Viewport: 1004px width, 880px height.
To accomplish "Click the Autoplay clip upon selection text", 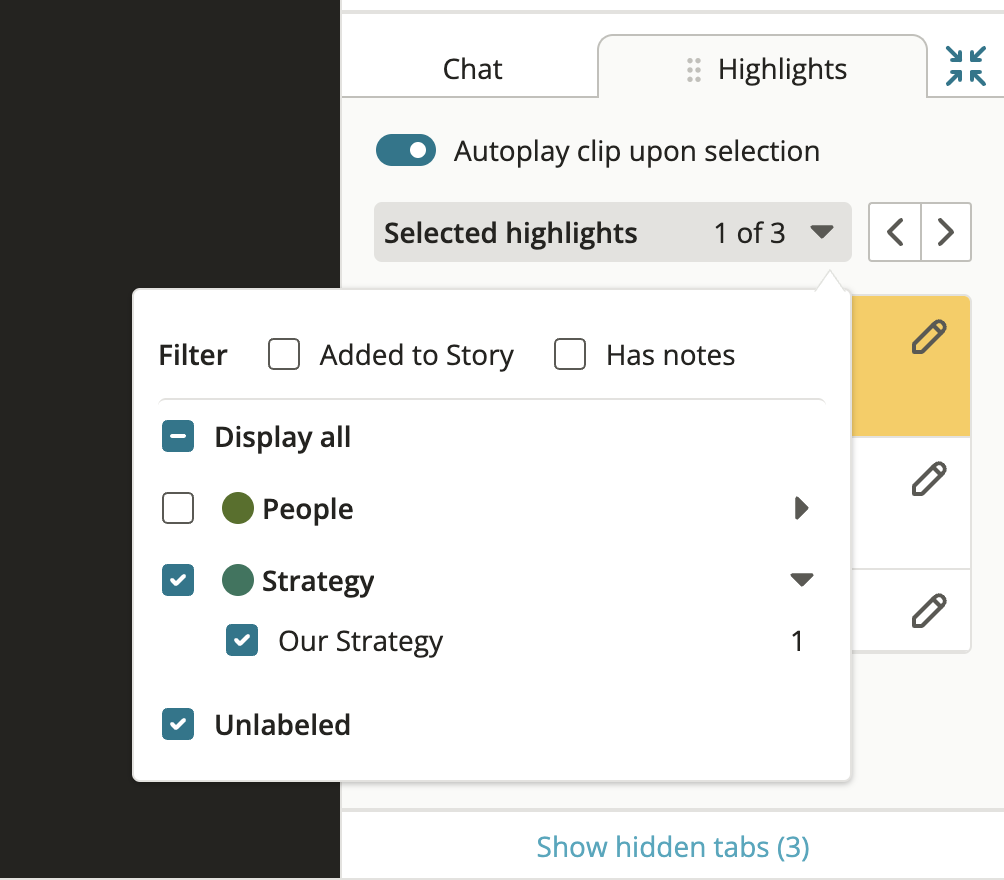I will point(636,152).
